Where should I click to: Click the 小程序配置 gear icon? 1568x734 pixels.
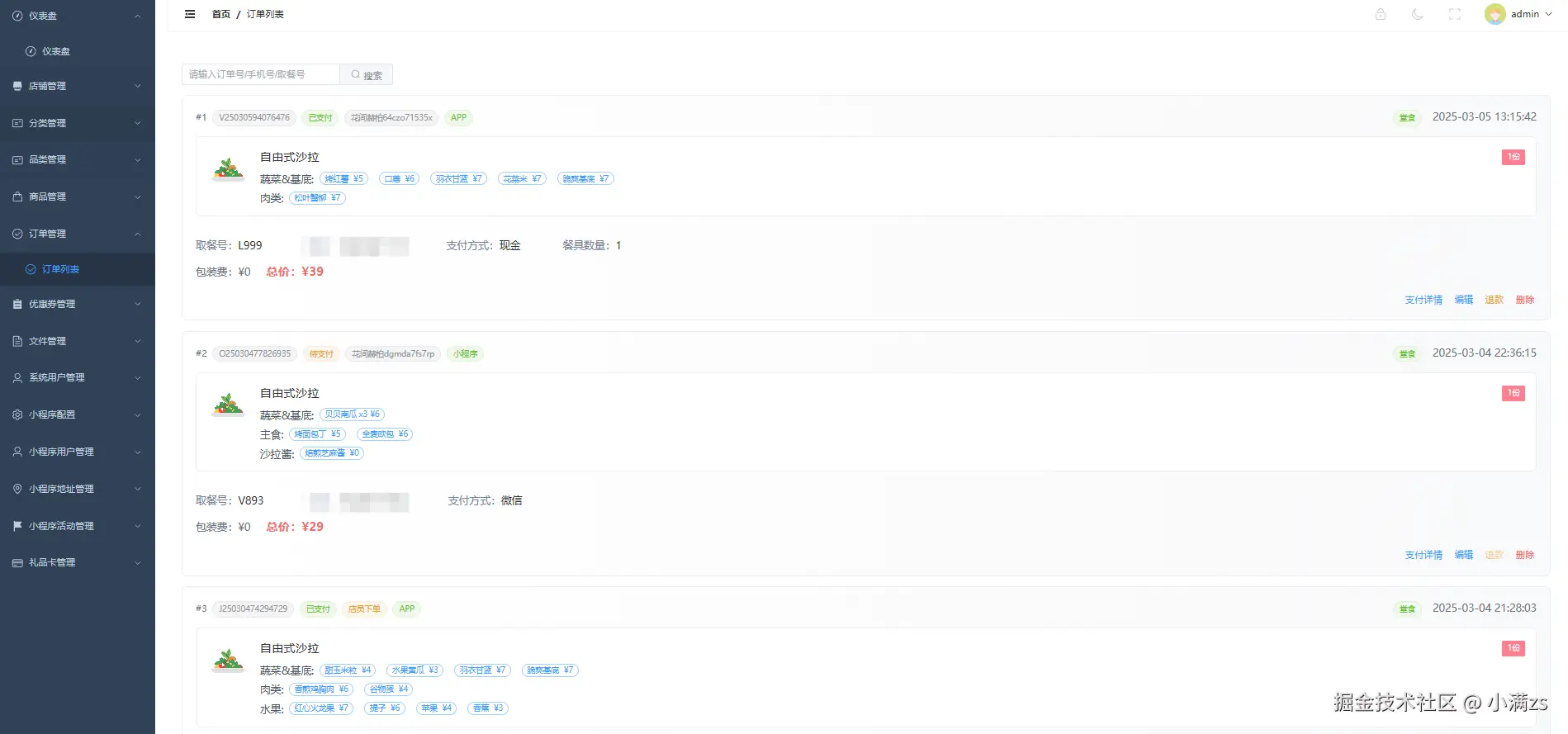pos(17,414)
